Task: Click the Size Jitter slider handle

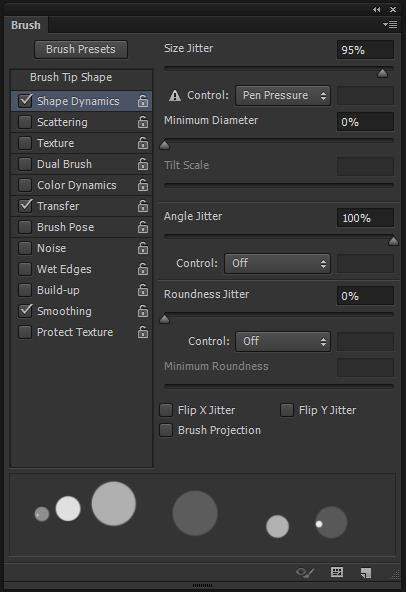Action: (382, 73)
